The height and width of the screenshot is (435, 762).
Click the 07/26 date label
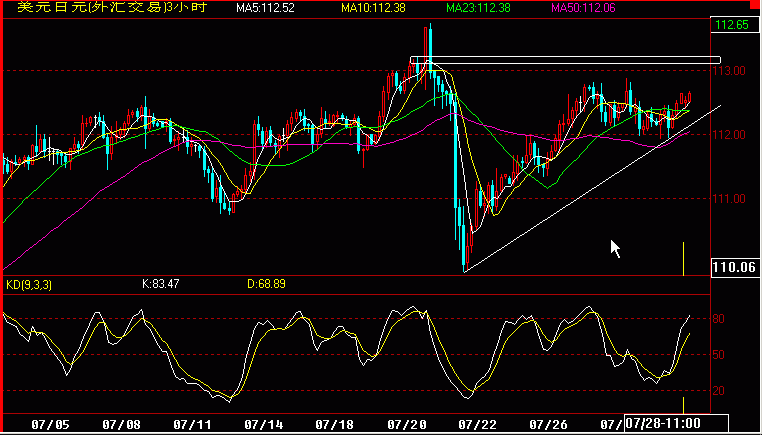(x=549, y=425)
